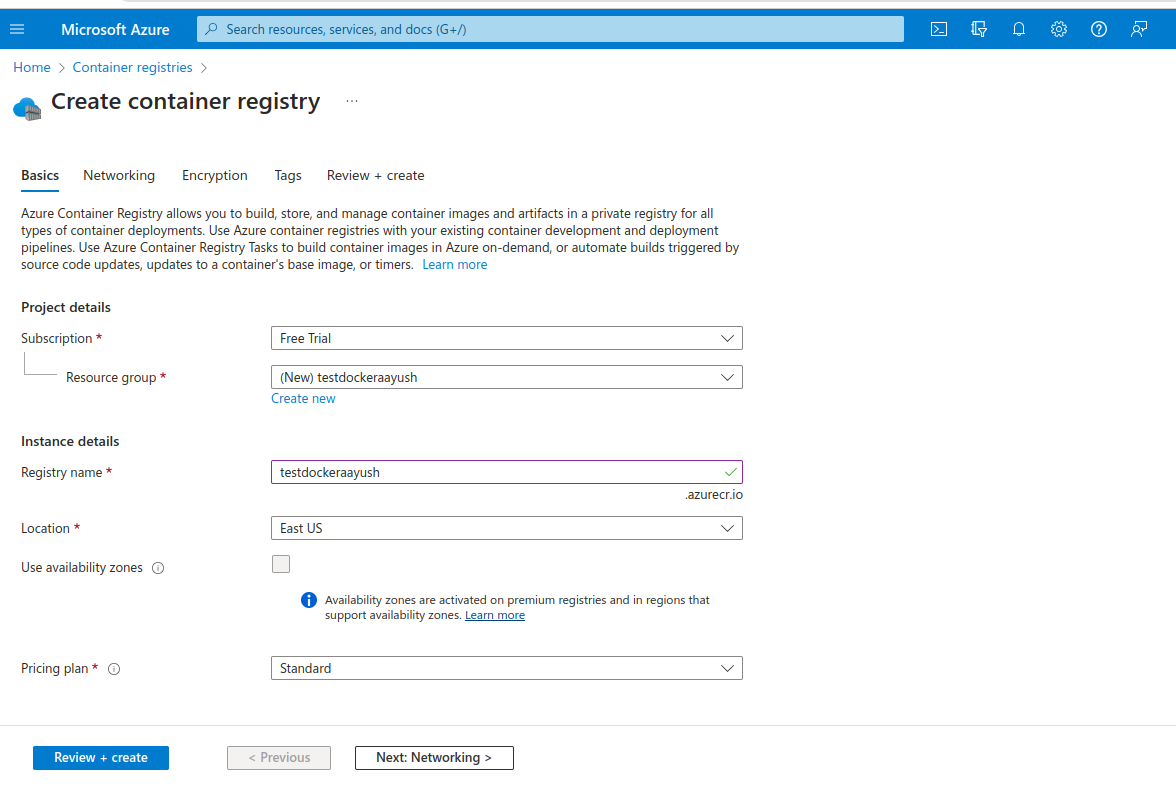Click the blue Review + create button

tap(100, 758)
